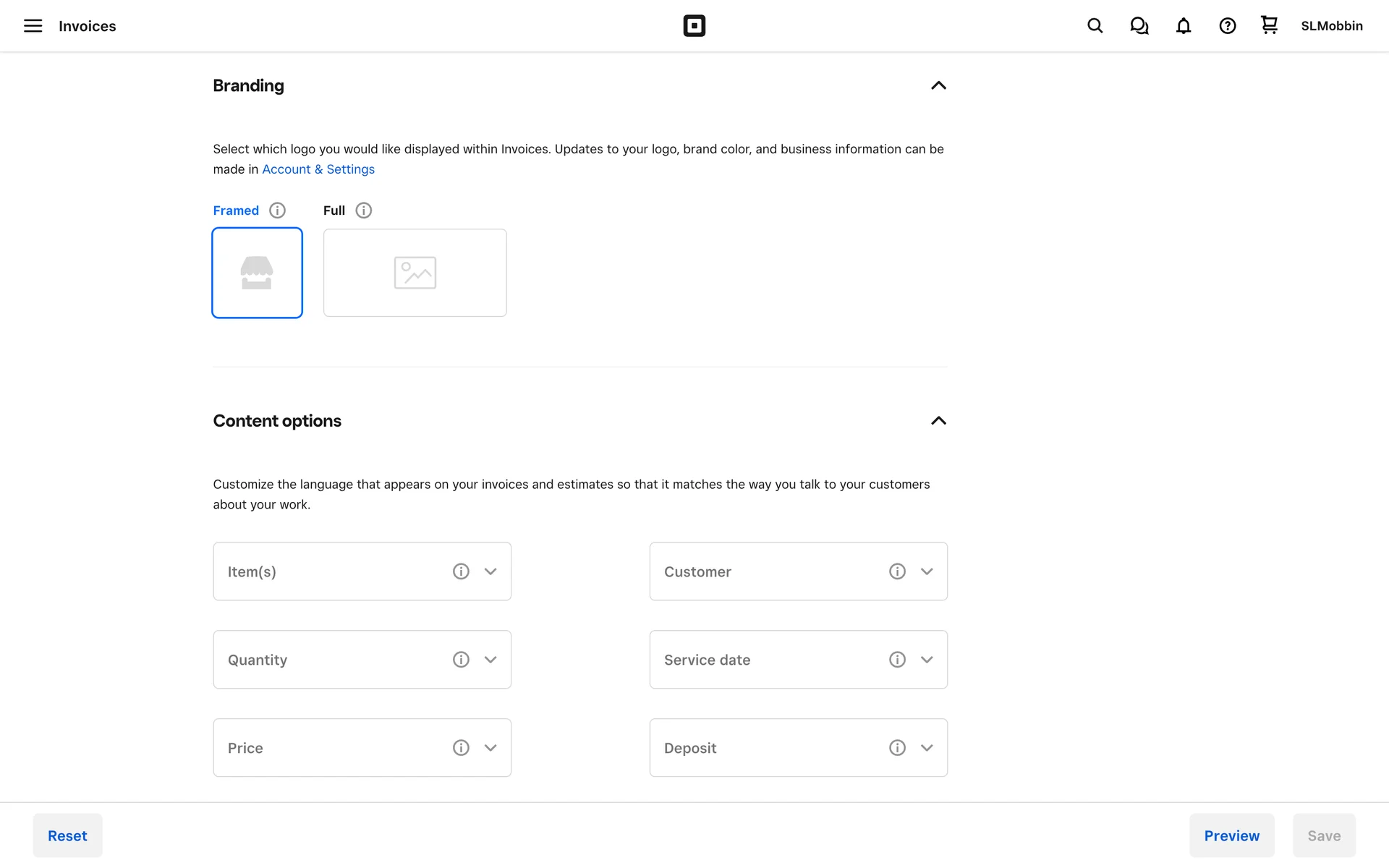Collapse the Content options section
This screenshot has width=1389, height=868.
coord(938,421)
